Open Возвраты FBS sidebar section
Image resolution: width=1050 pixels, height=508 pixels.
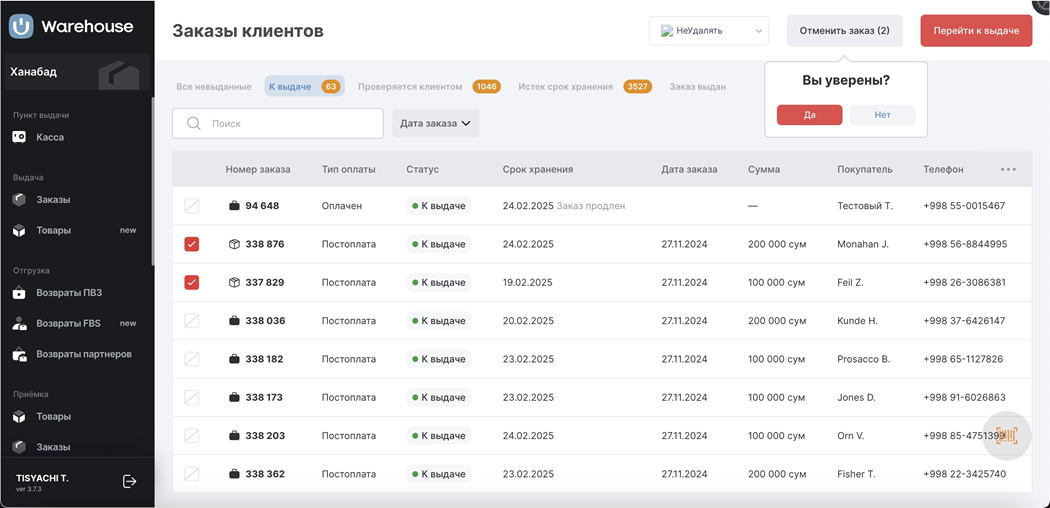pyautogui.click(x=68, y=324)
